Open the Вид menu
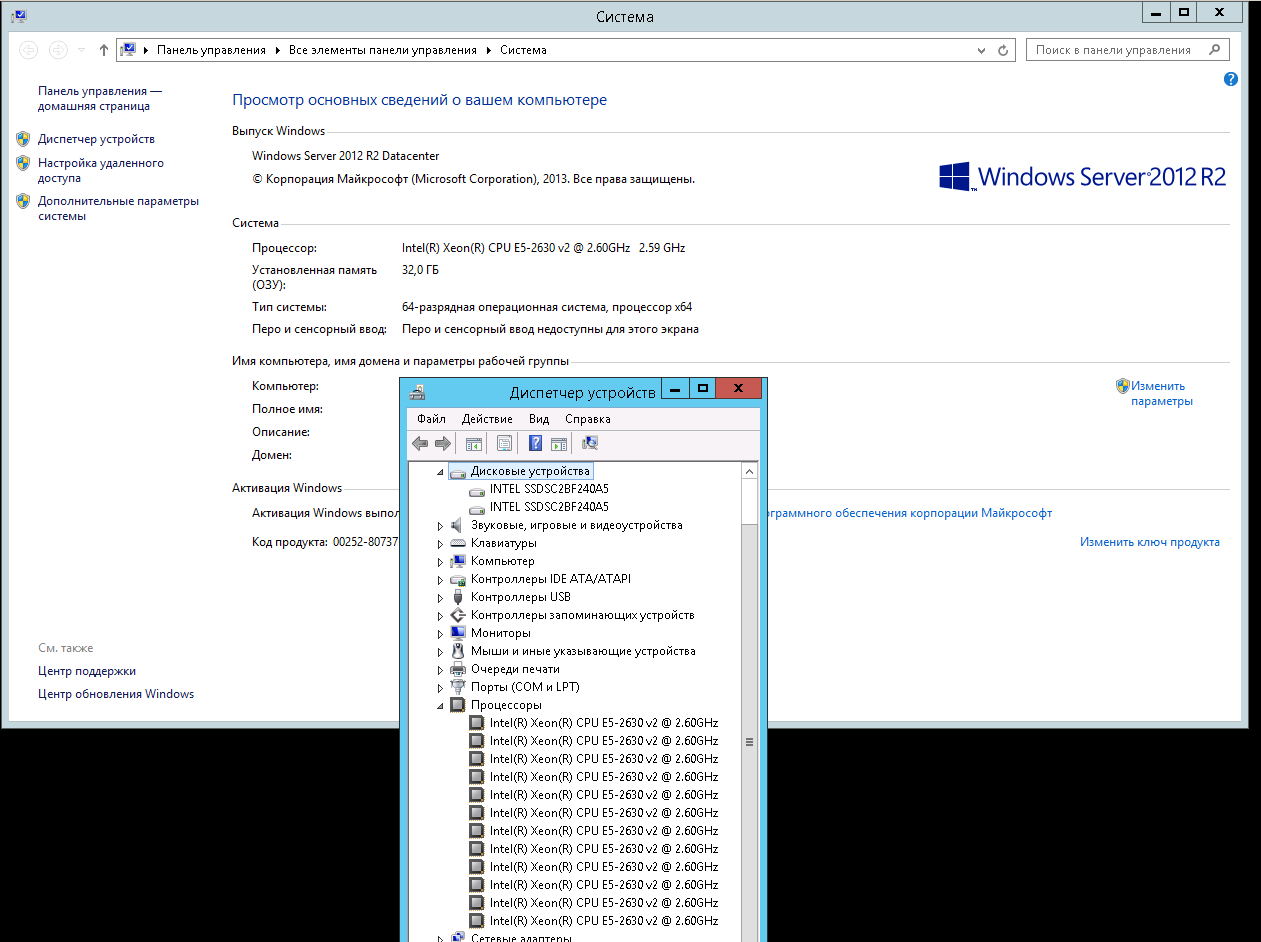The image size is (1261, 942). point(539,419)
